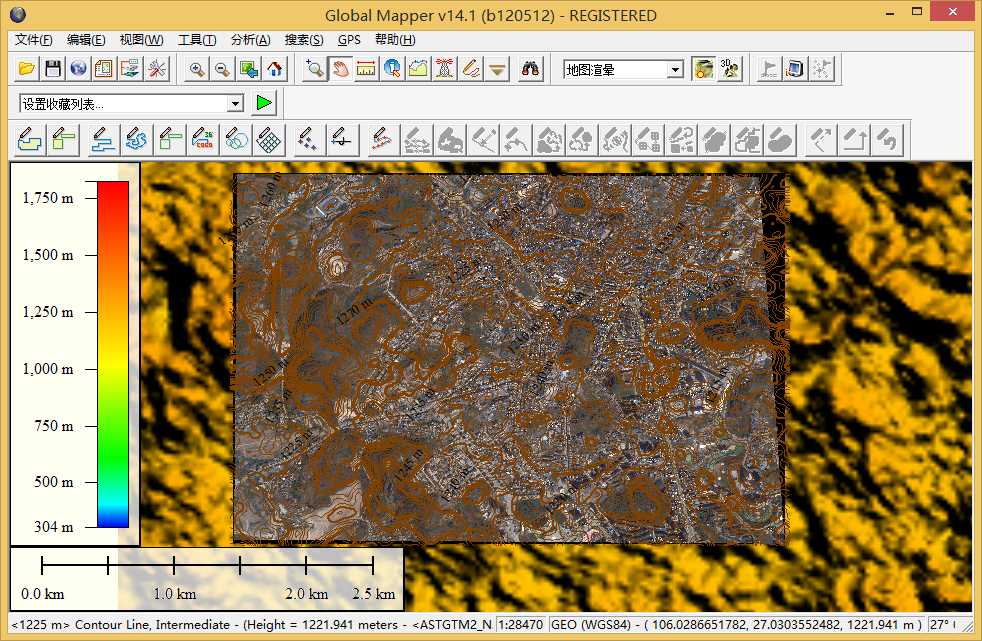
Task: Open the 分析(A) menu
Action: pyautogui.click(x=250, y=40)
